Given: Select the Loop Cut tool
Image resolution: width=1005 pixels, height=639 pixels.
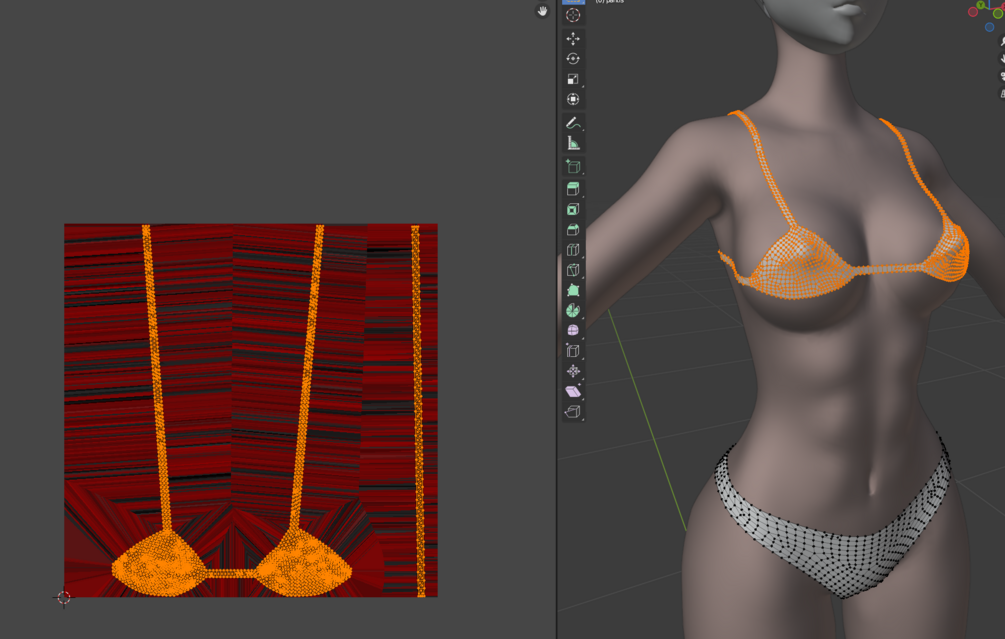Looking at the screenshot, I should [573, 250].
